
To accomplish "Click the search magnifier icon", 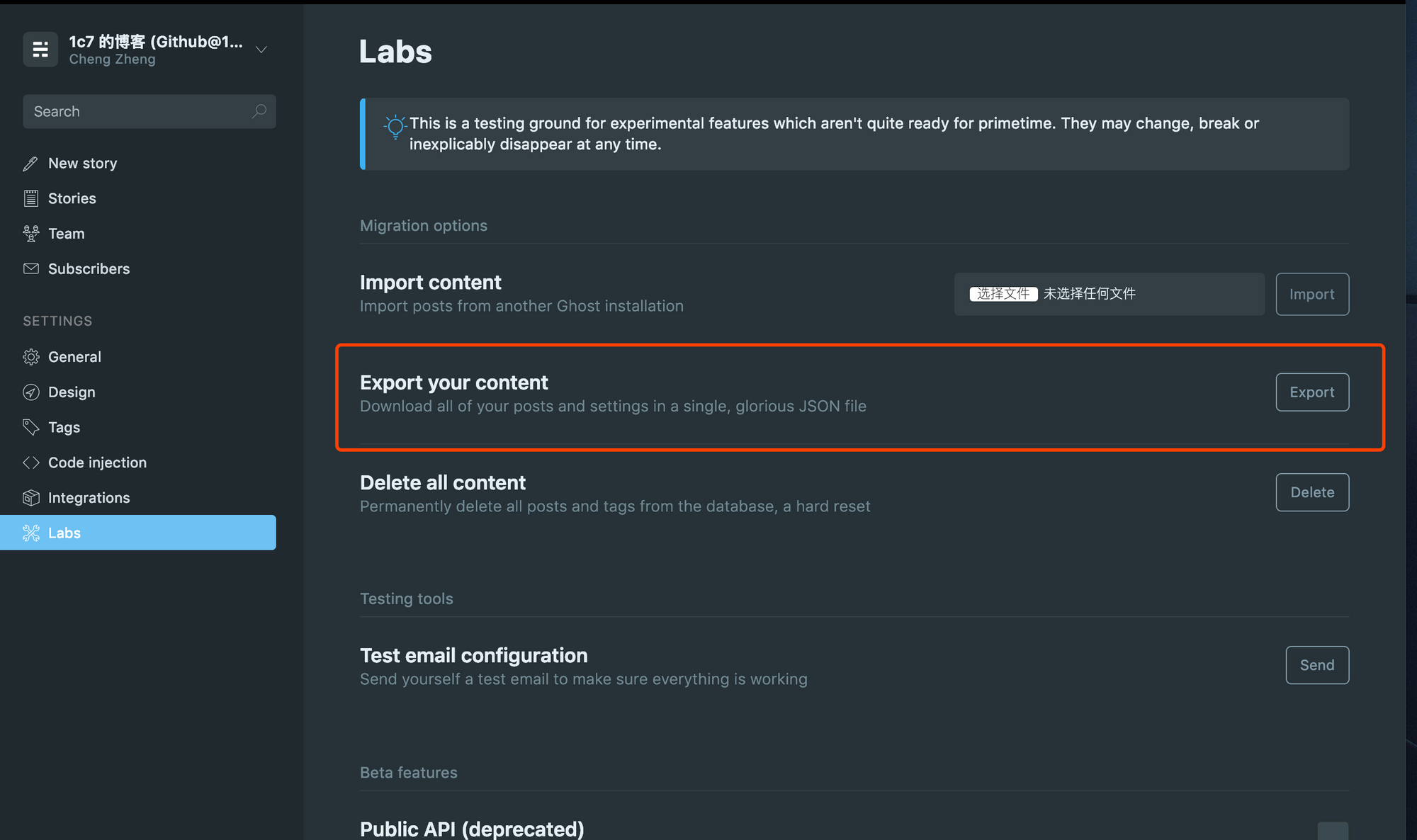I will click(259, 111).
